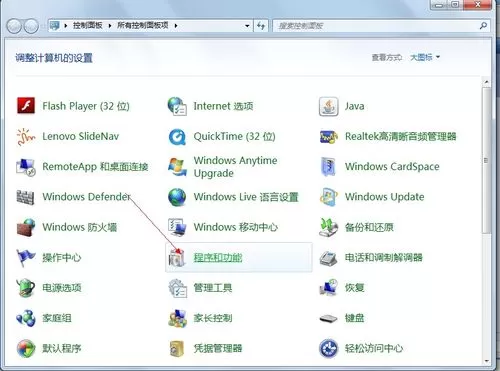
Task: Open the 恢复 icon
Action: click(x=328, y=288)
